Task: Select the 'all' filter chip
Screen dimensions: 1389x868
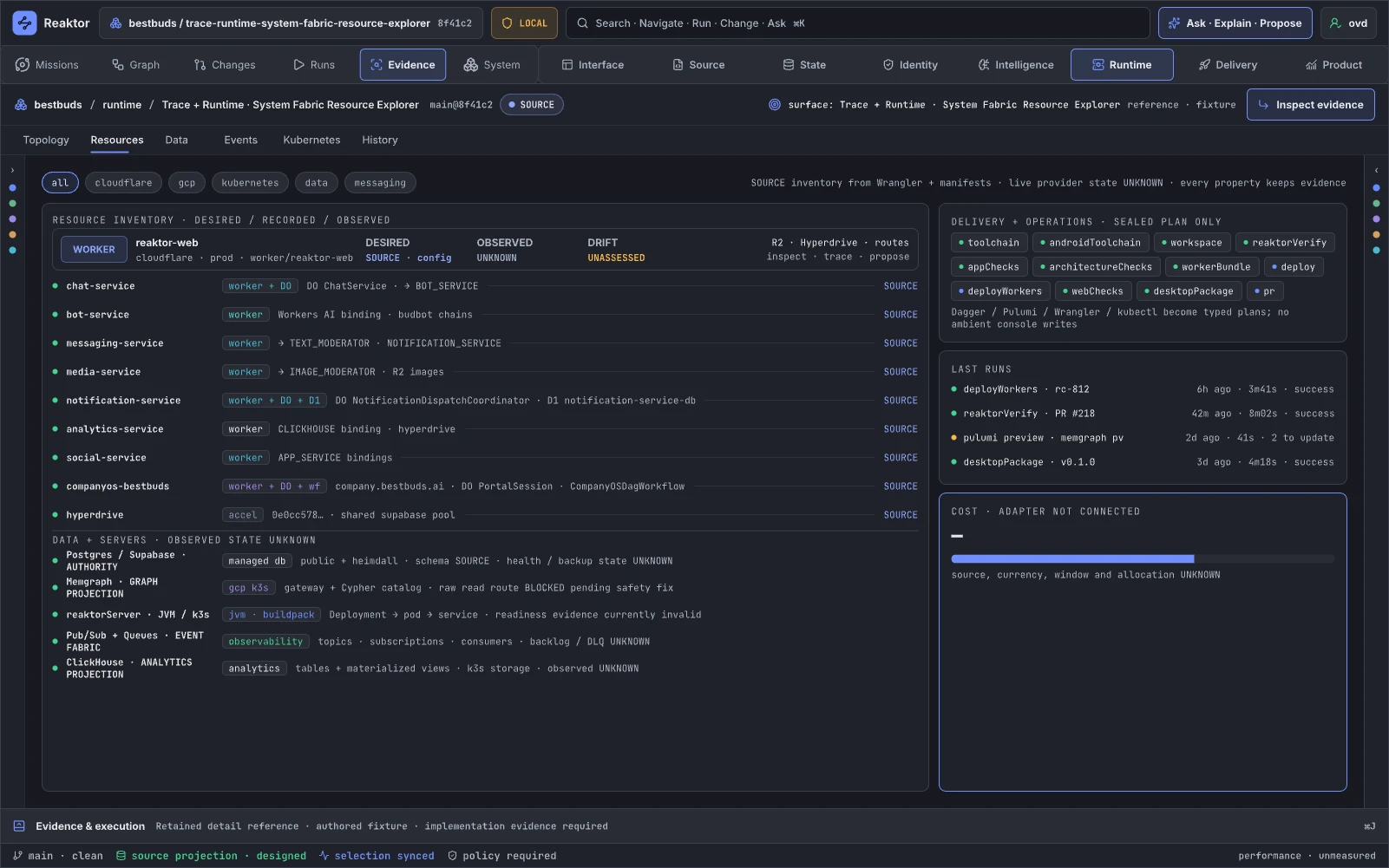Action: click(60, 183)
